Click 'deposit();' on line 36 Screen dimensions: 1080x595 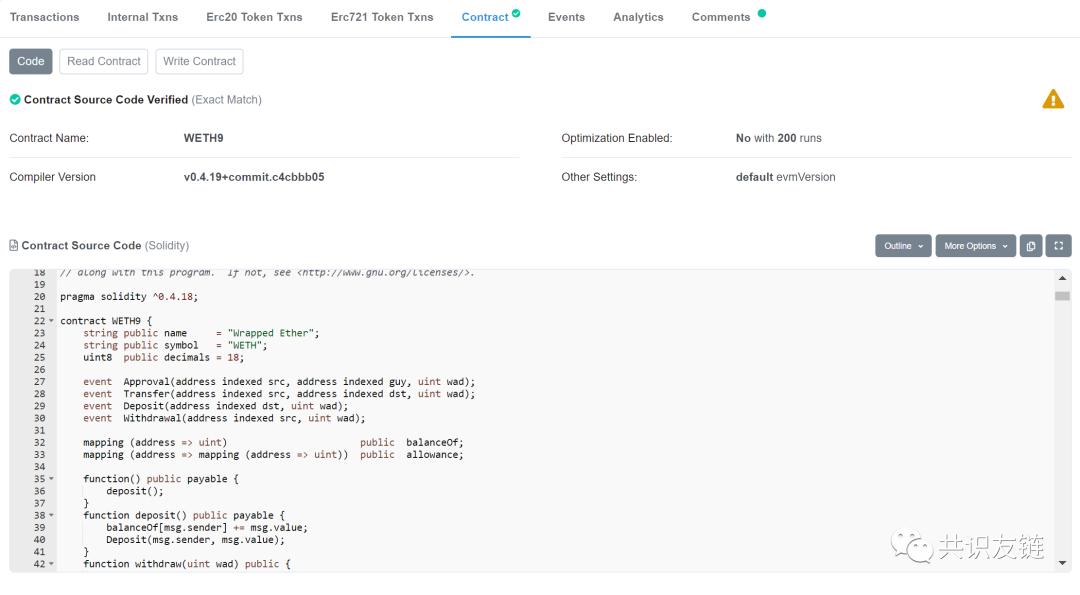[x=135, y=491]
